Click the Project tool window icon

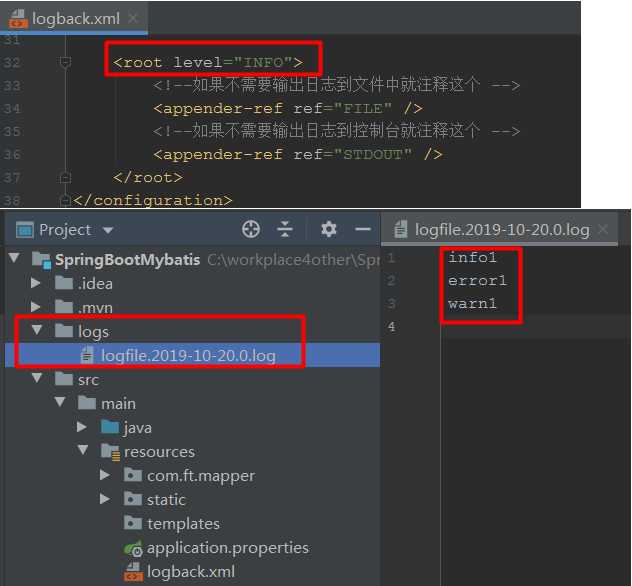[25, 230]
